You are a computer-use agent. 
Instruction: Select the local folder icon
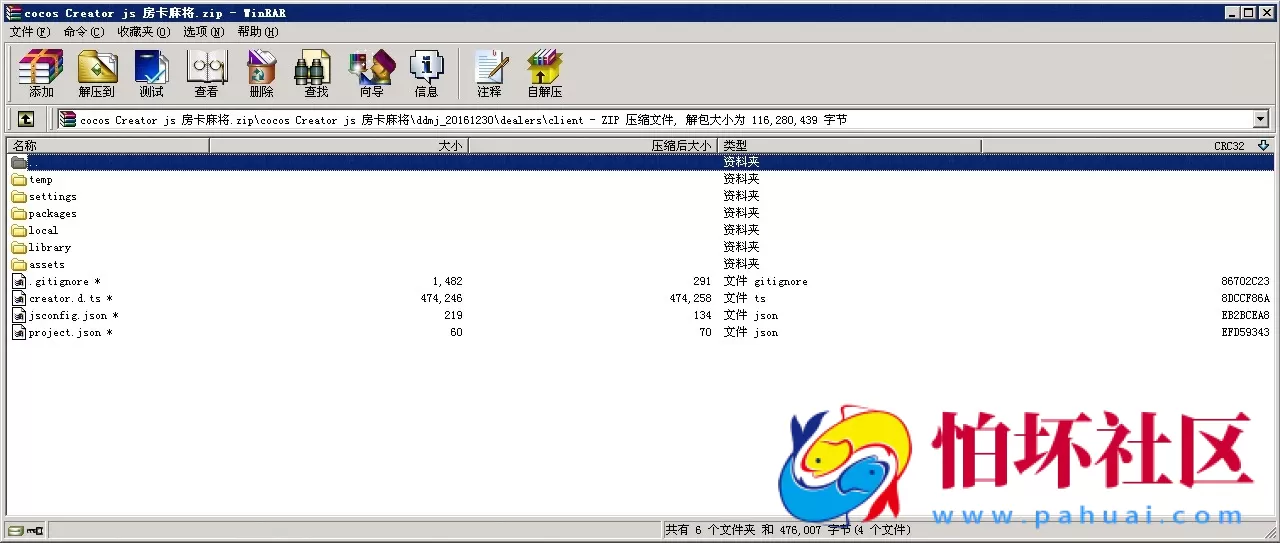(18, 231)
